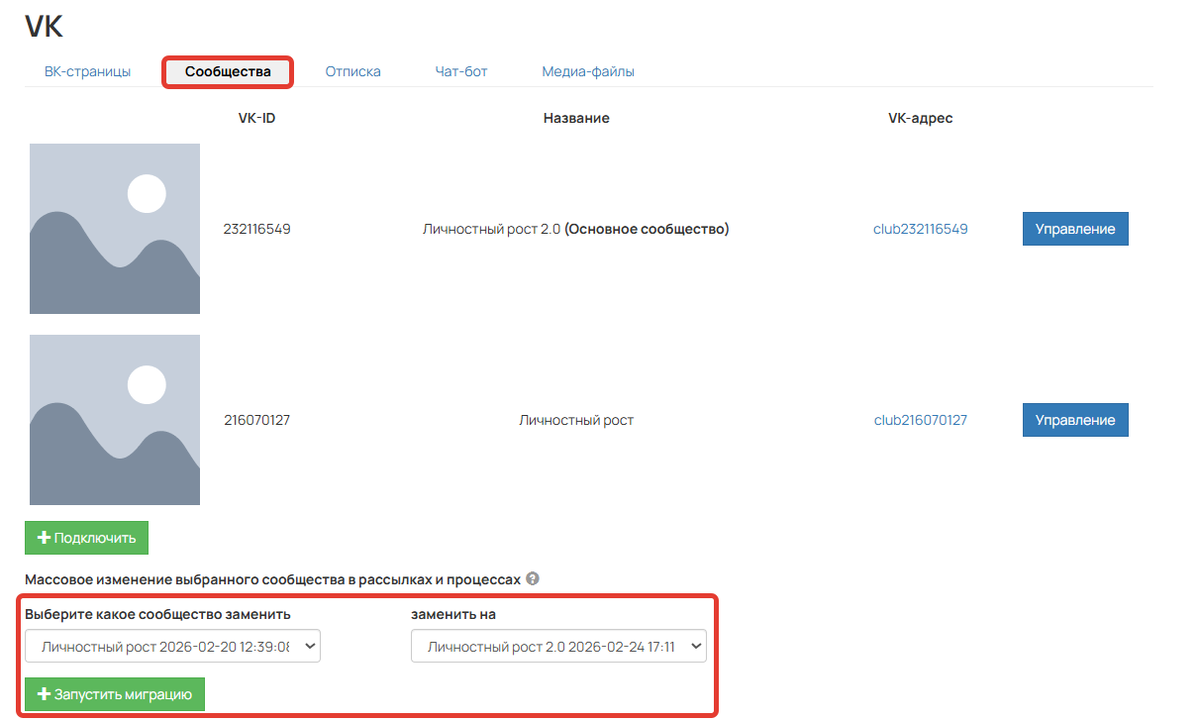The height and width of the screenshot is (721, 1199).
Task: Open the 'заменить на' dropdown
Action: click(558, 647)
